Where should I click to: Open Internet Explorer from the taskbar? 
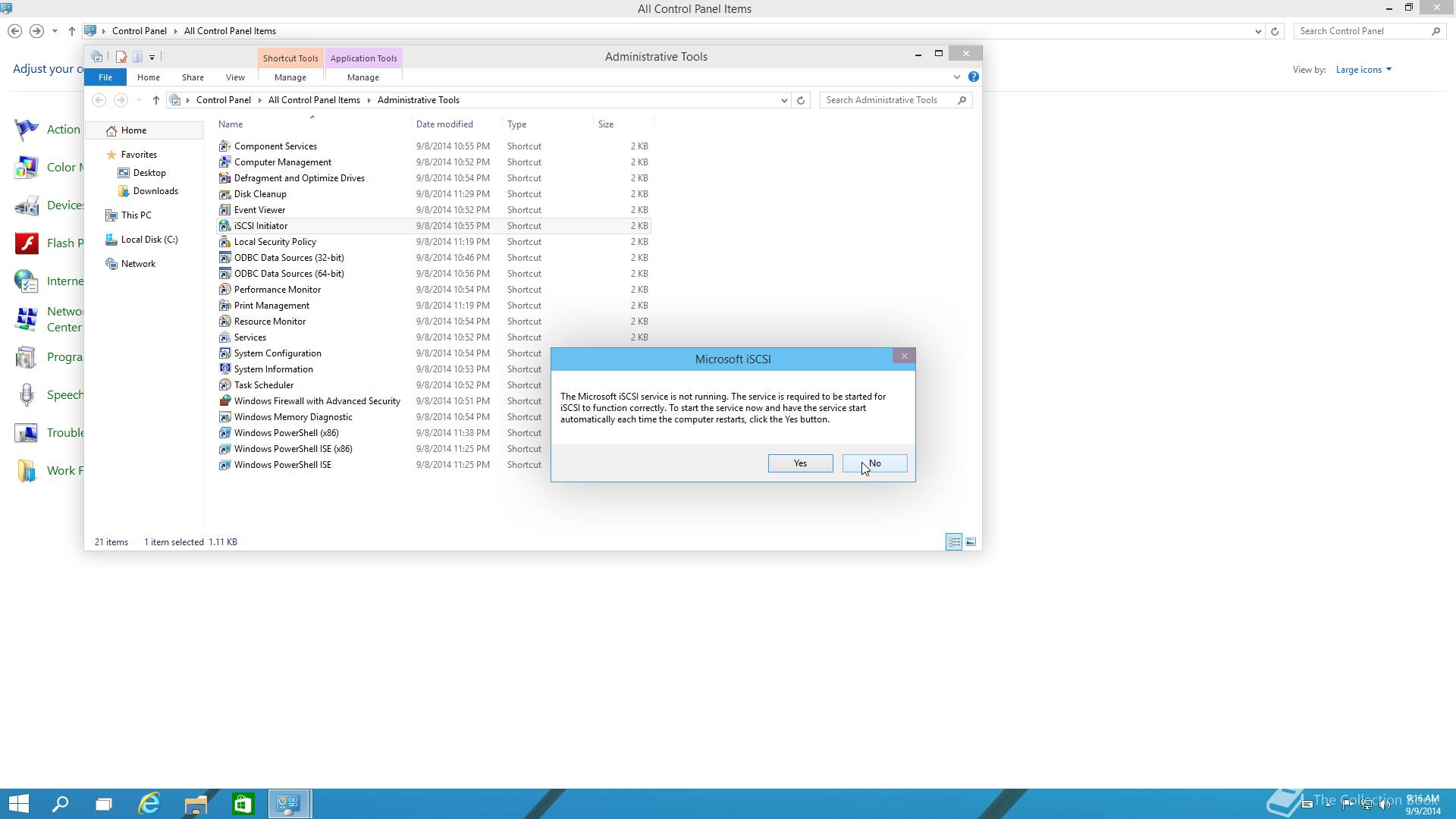click(149, 804)
